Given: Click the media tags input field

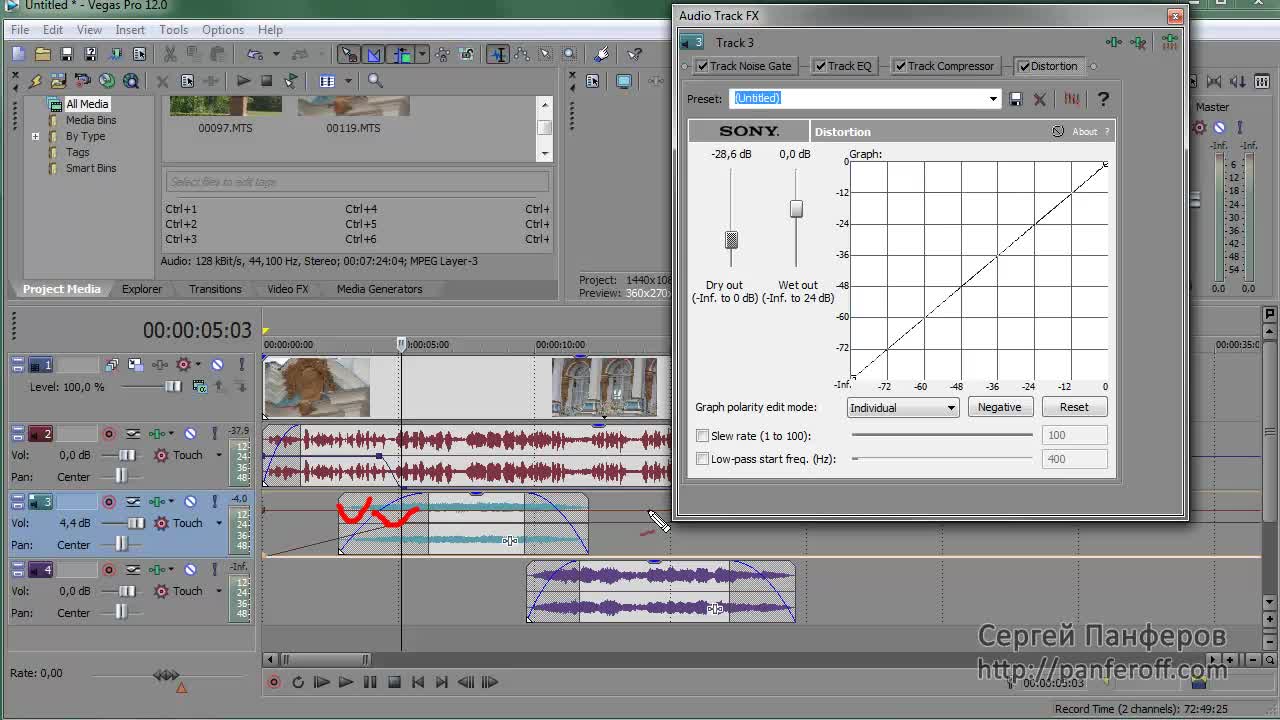Looking at the screenshot, I should (357, 182).
